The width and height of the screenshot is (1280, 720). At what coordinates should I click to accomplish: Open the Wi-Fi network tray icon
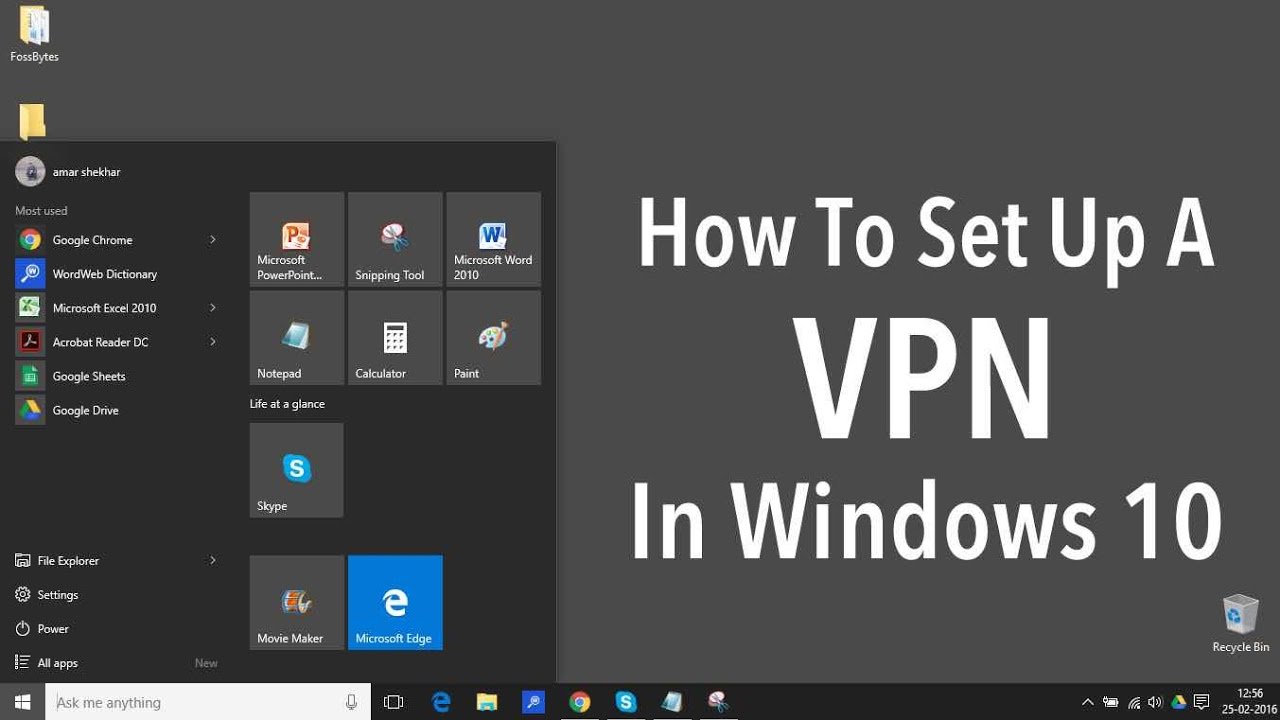[1133, 702]
